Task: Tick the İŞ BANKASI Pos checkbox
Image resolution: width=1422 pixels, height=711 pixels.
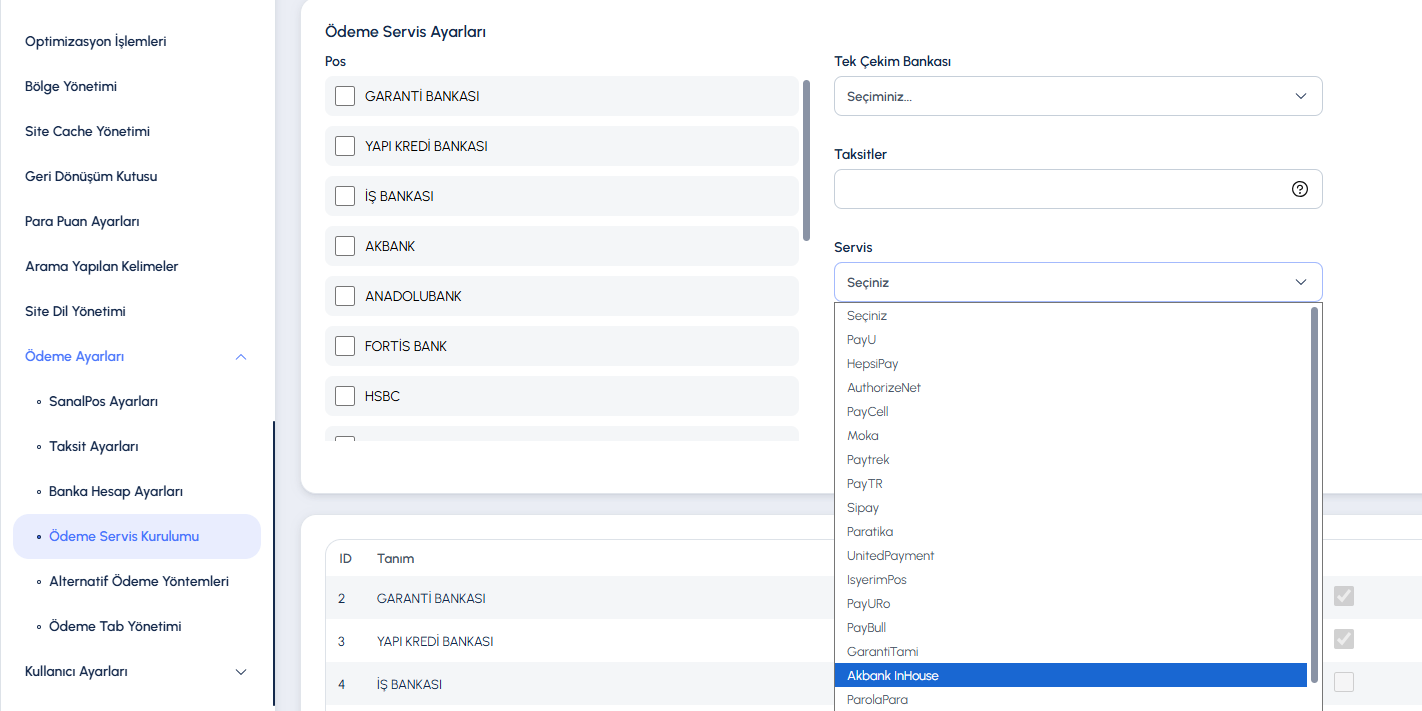Action: [345, 196]
